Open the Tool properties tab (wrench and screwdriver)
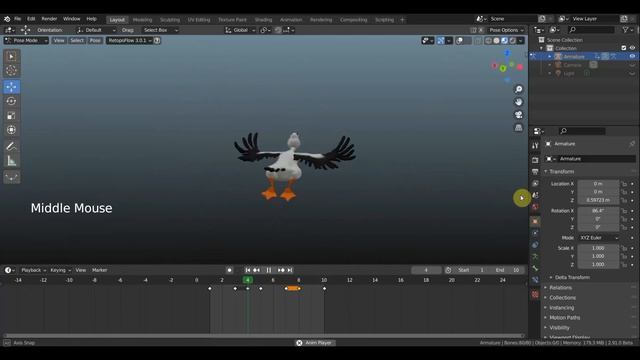The height and width of the screenshot is (360, 640). click(x=535, y=146)
